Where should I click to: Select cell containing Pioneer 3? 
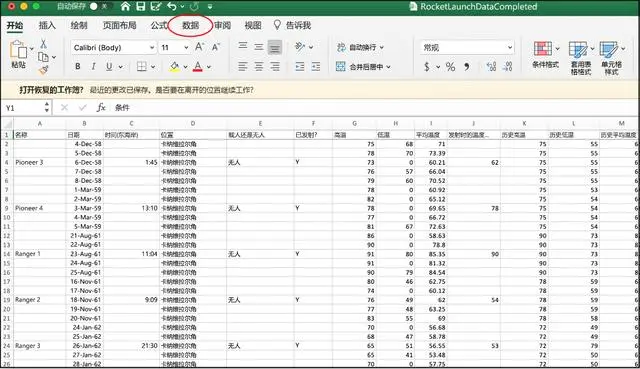[x=40, y=162]
